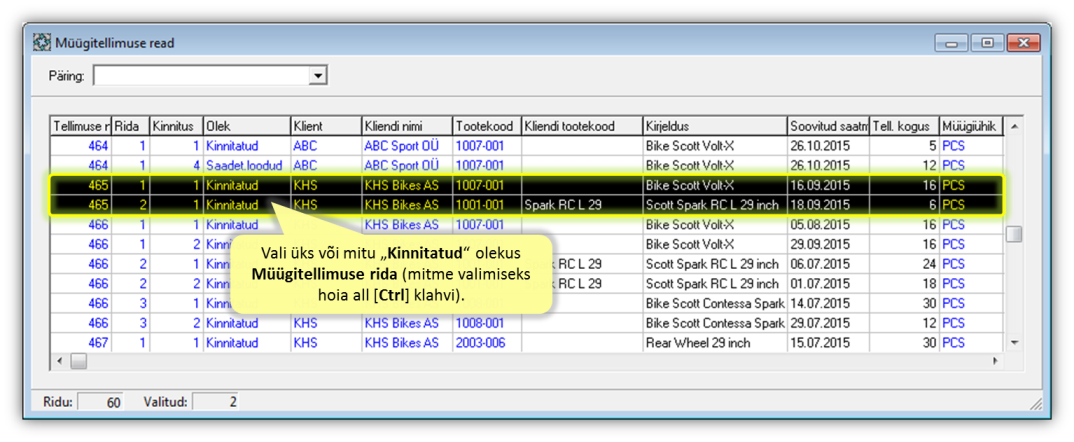Click the Kinnitus column header

coord(177,127)
